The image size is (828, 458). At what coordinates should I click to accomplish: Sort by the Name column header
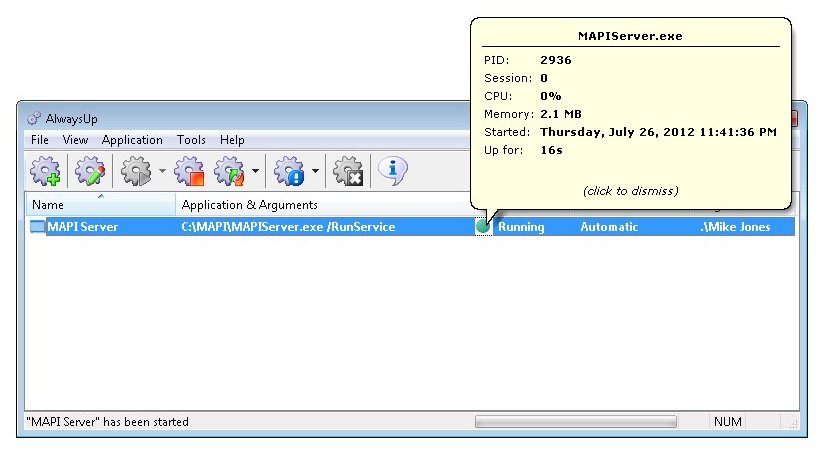(x=100, y=204)
